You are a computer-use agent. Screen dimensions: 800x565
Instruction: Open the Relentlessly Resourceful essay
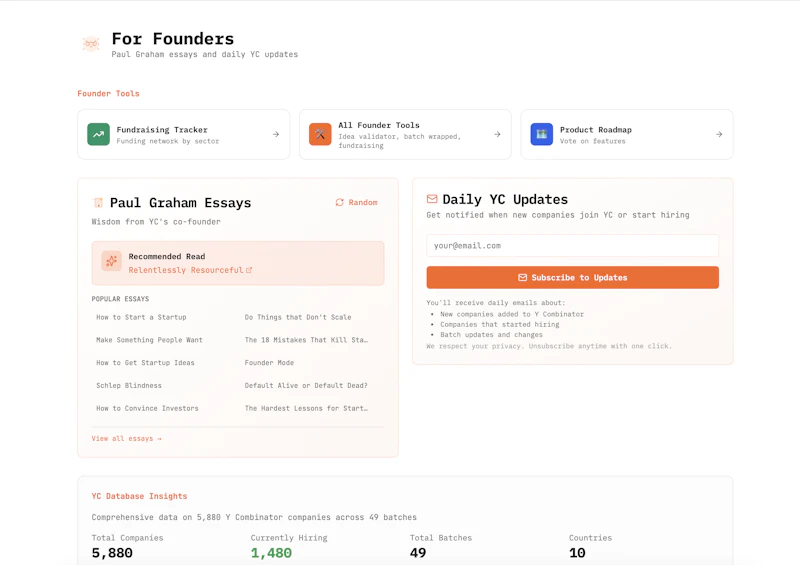(186, 270)
